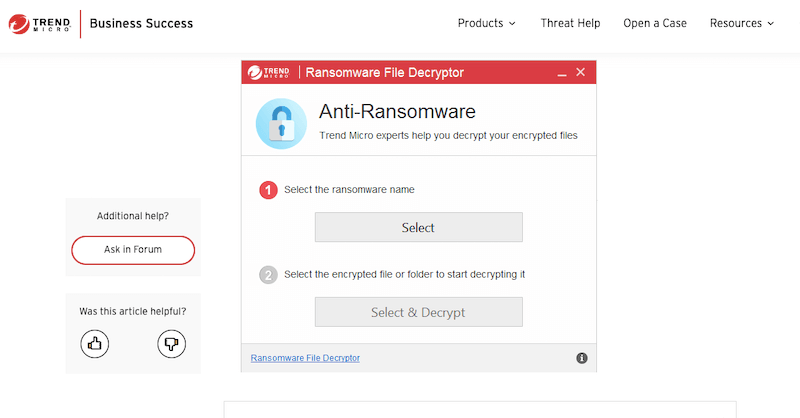Viewport: 800px width, 418px height.
Task: Click 'Select the ransomware name' text
Action: [349, 189]
